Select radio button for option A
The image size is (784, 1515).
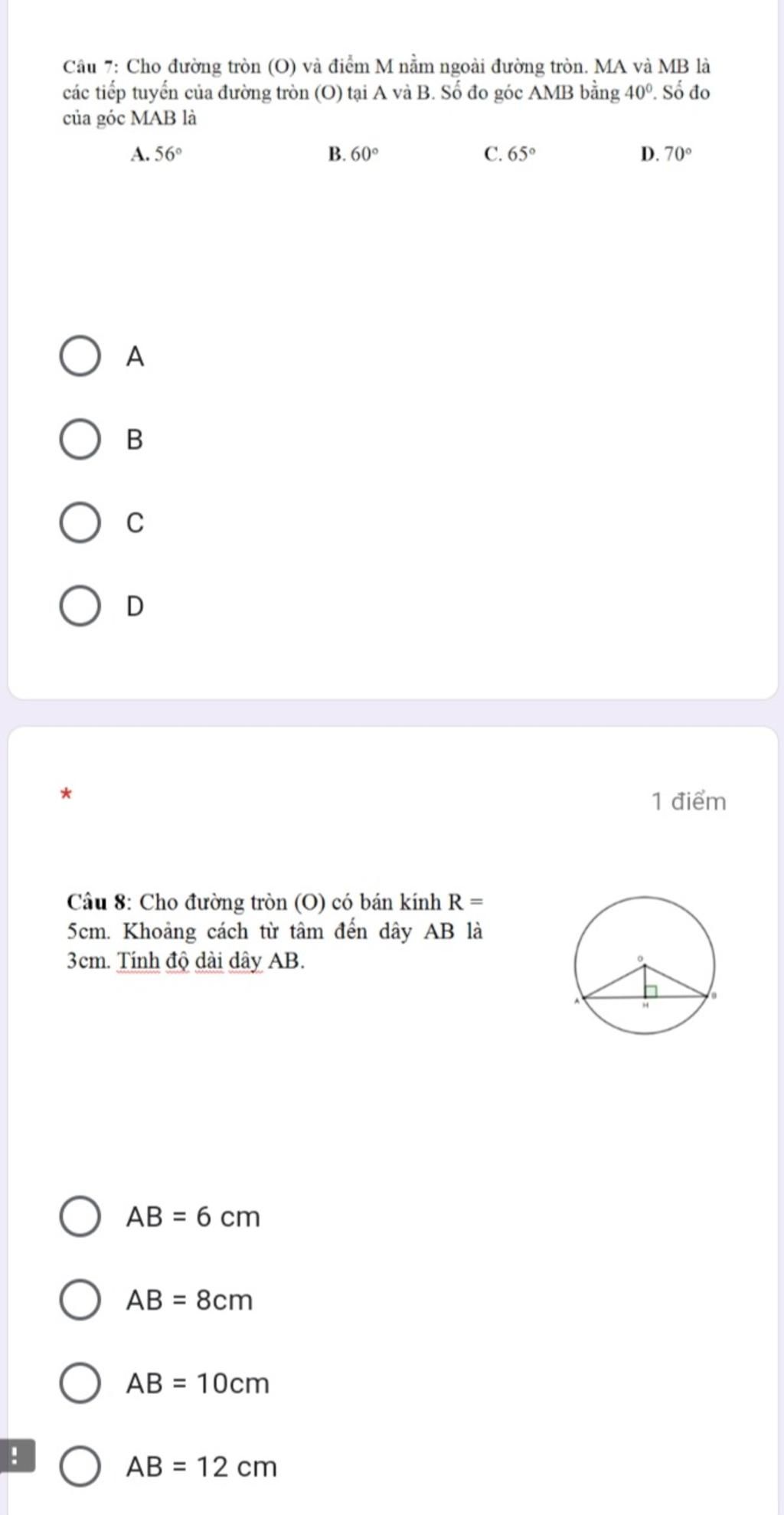[80, 356]
